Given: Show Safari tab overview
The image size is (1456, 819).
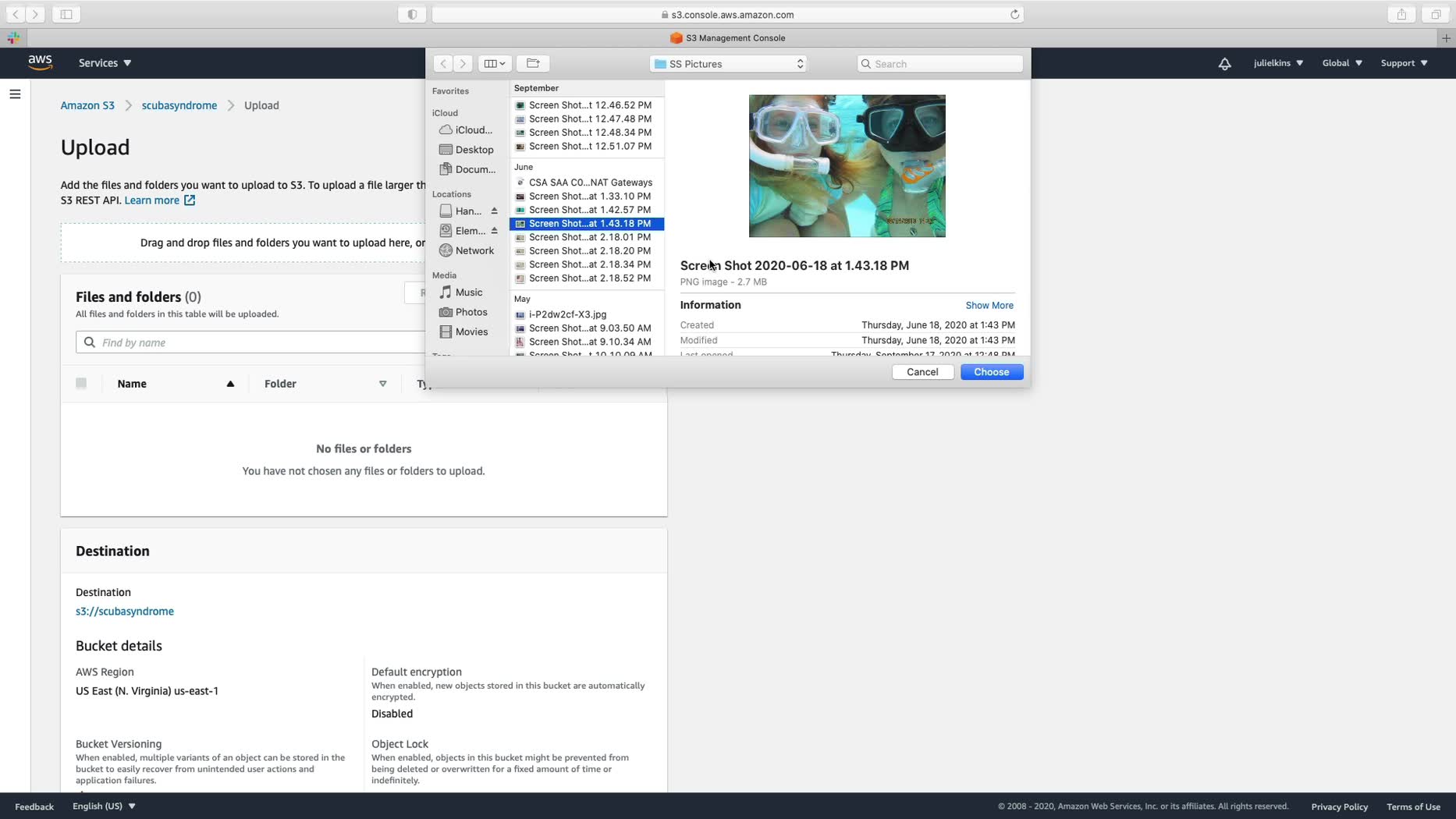Looking at the screenshot, I should [1435, 14].
